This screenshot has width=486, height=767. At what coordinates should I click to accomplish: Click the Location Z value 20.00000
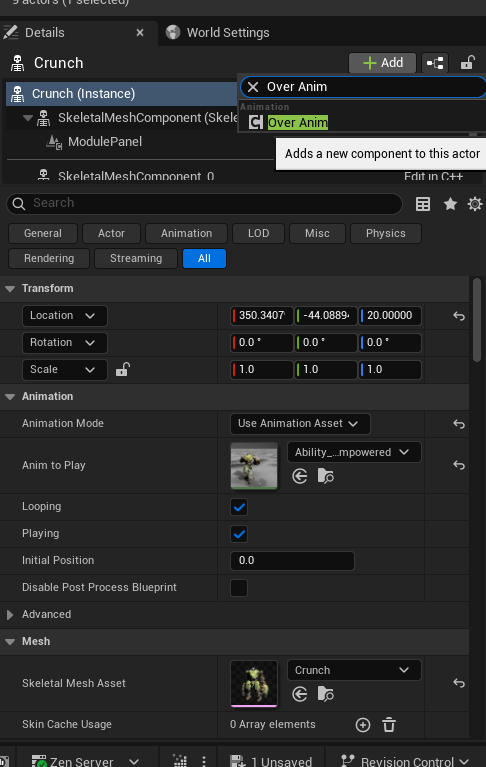(x=390, y=316)
